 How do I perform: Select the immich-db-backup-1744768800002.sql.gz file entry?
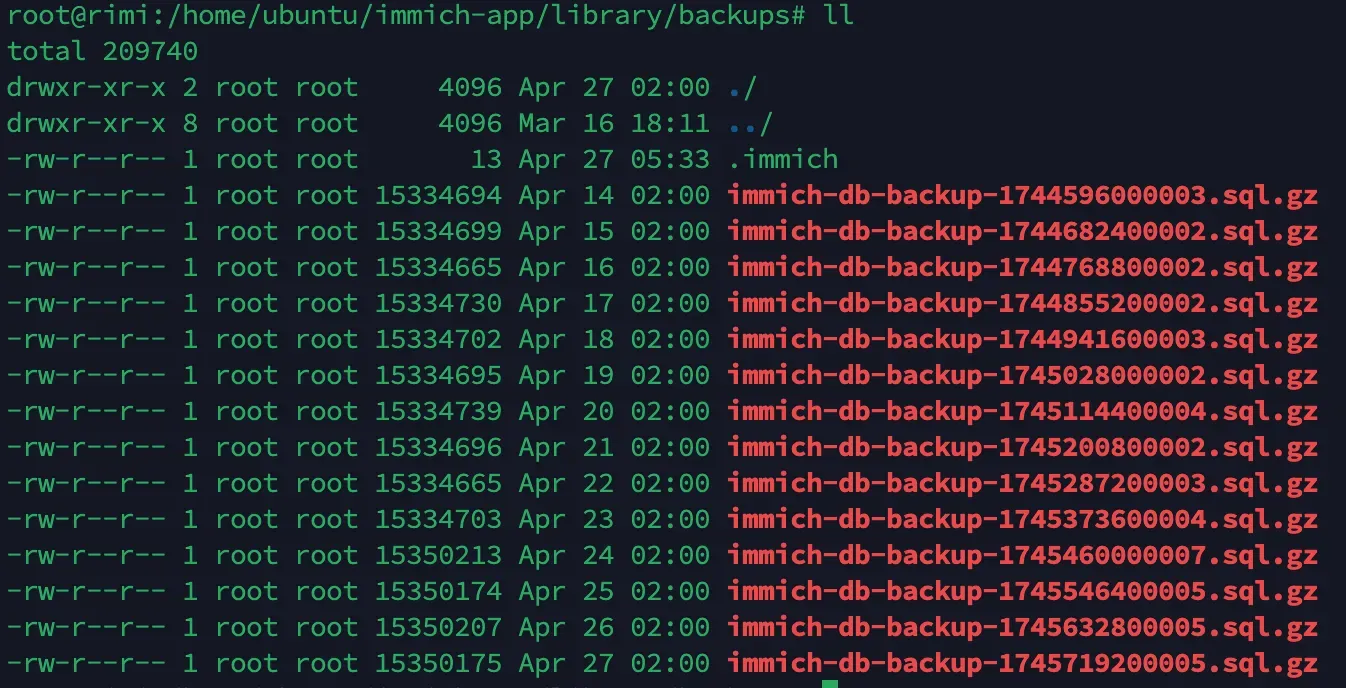pos(1022,268)
